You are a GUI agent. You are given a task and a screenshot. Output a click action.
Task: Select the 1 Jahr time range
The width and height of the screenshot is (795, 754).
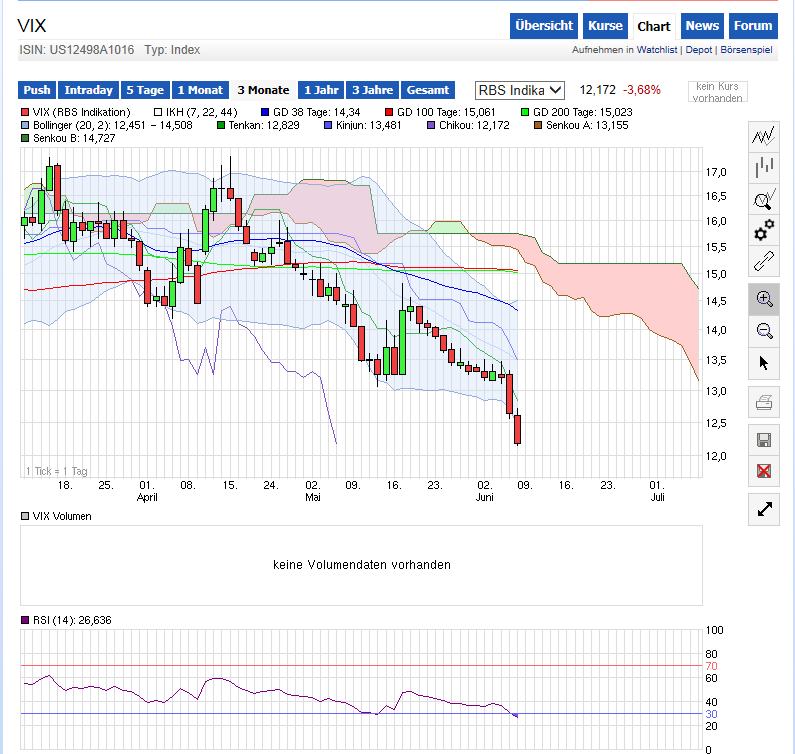coord(321,90)
